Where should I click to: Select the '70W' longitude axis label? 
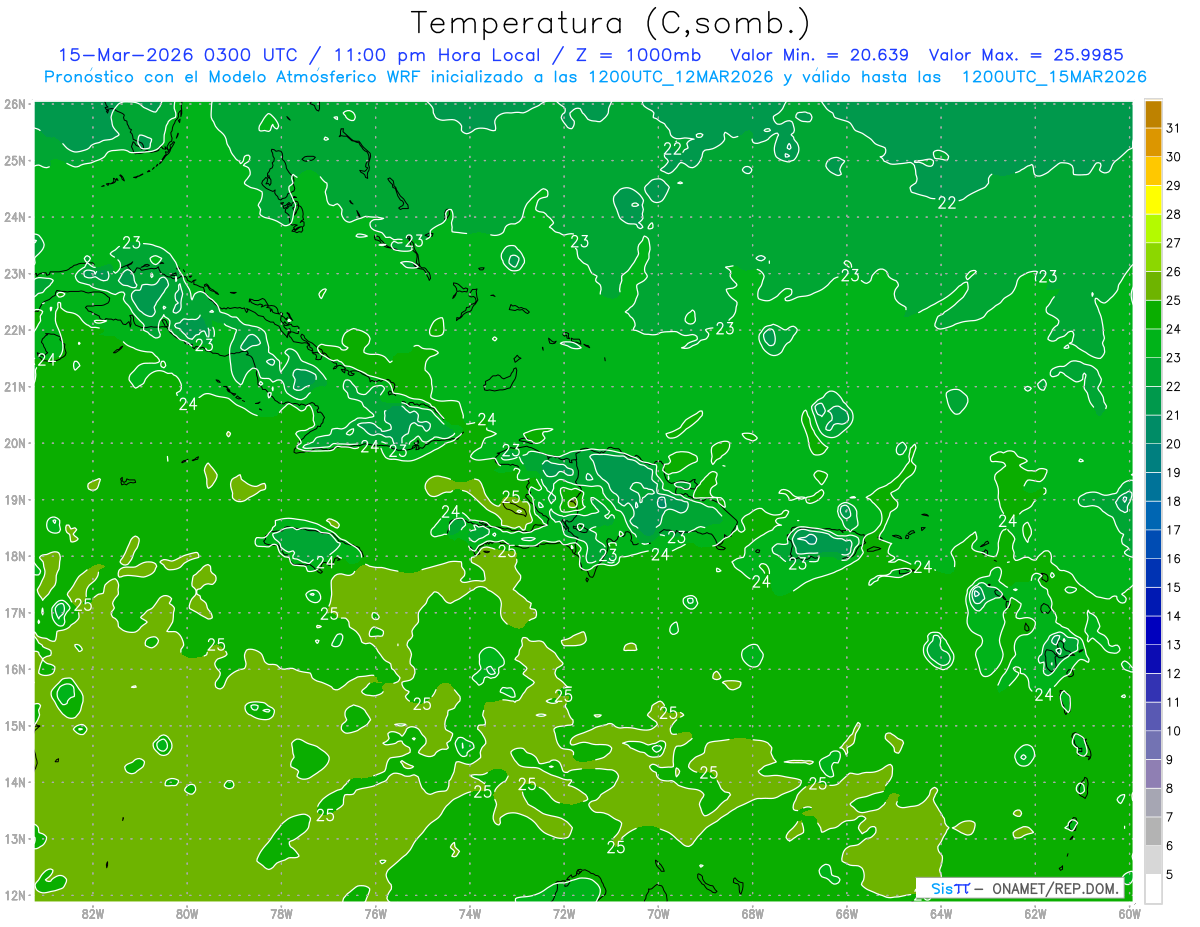click(658, 913)
